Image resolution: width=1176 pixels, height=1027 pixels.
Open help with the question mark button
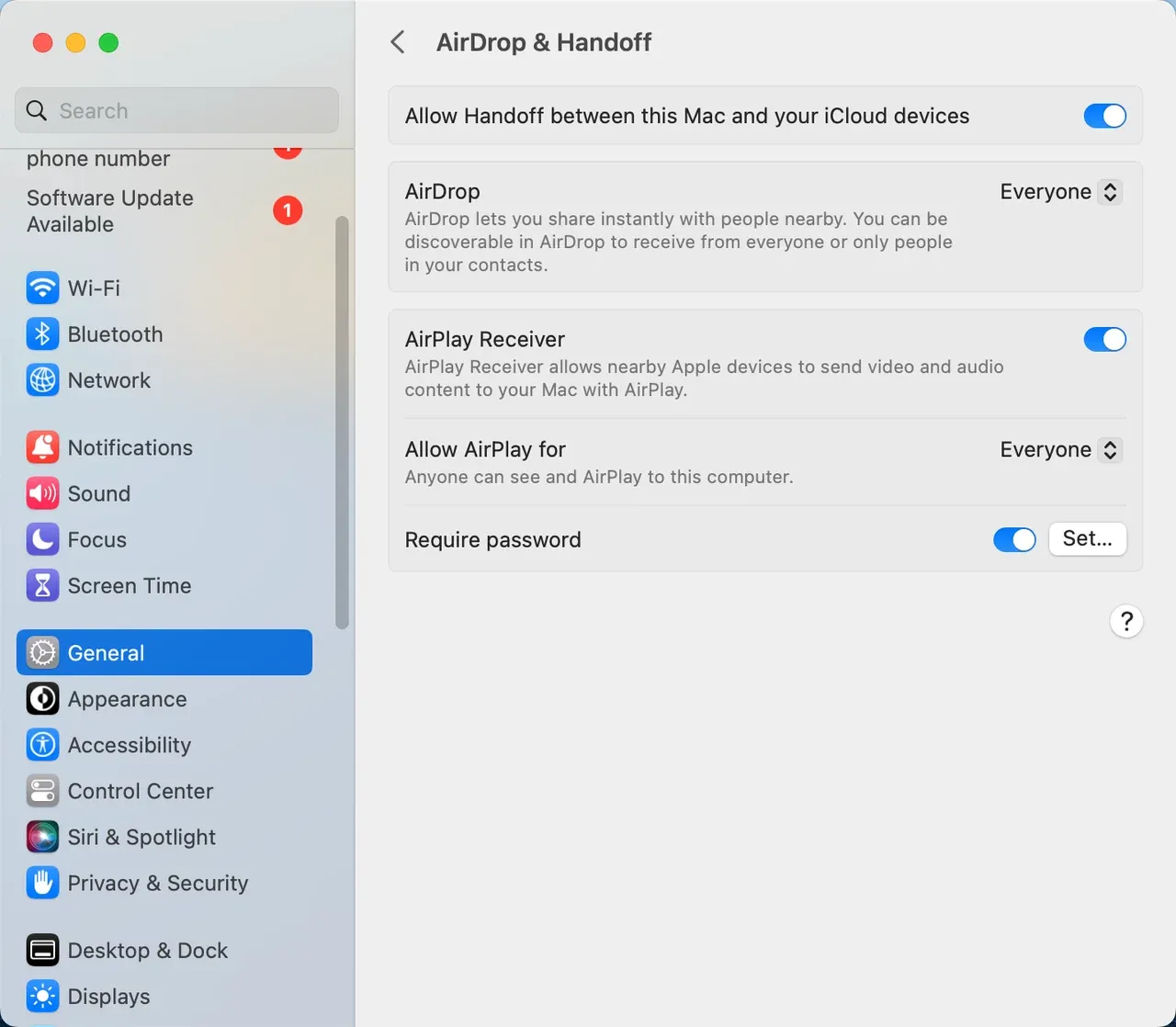(1126, 622)
